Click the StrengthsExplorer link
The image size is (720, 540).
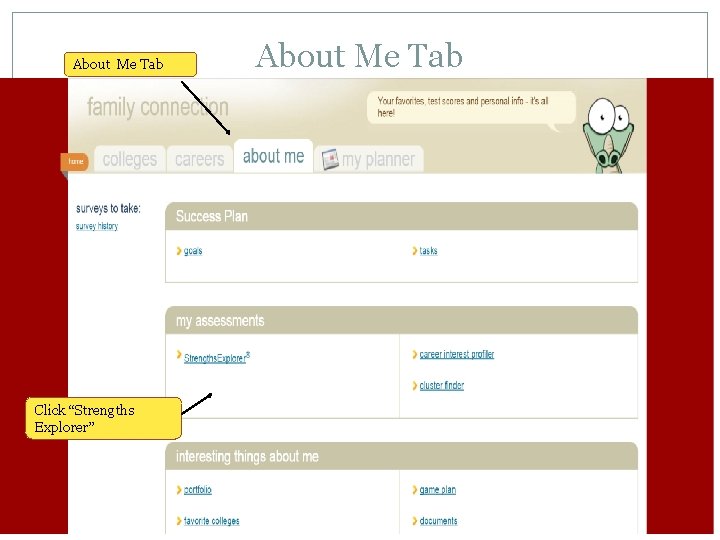pyautogui.click(x=217, y=357)
